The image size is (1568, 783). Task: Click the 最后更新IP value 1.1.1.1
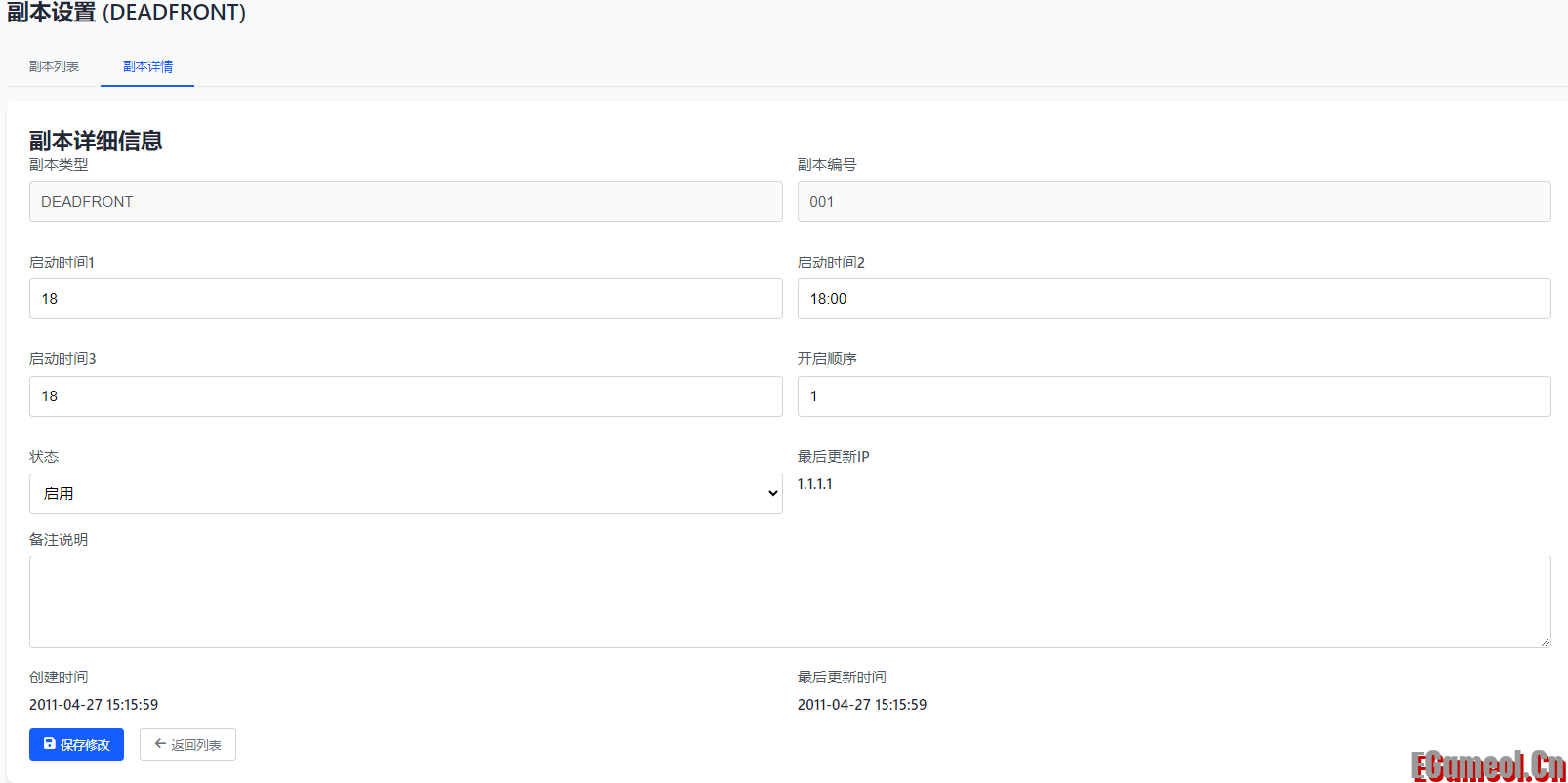tap(814, 484)
